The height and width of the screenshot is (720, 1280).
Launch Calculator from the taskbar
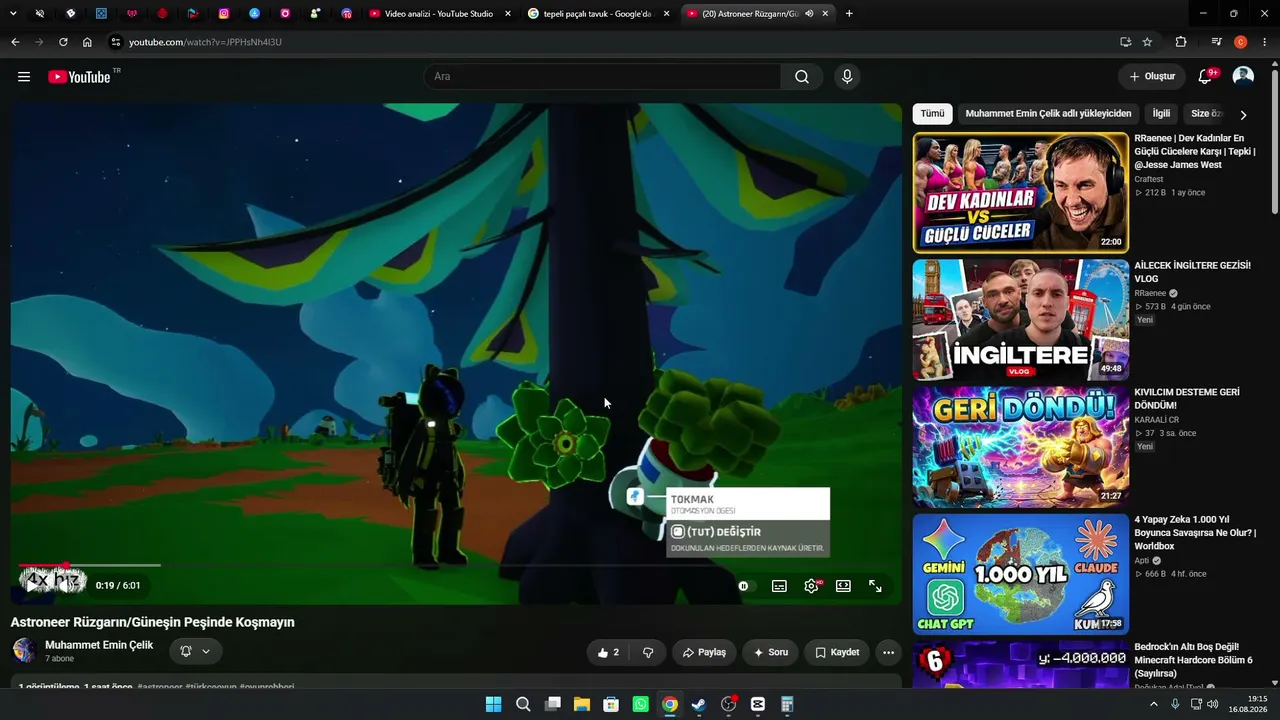(x=787, y=704)
